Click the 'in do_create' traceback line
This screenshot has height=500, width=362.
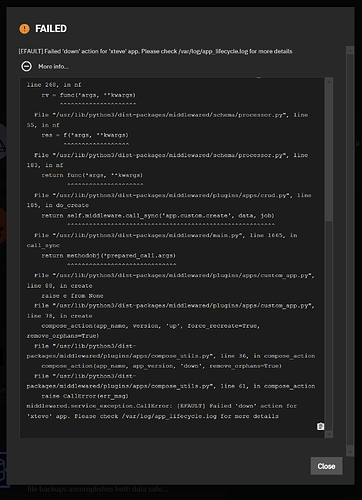click(x=58, y=205)
